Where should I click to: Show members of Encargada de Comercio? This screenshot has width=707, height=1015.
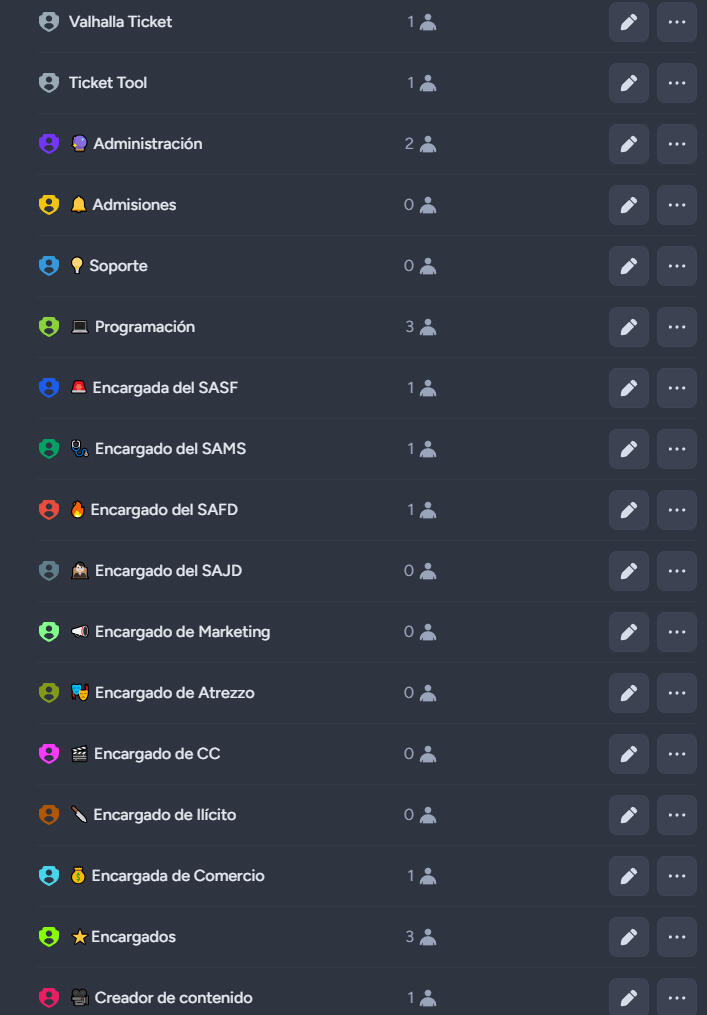click(x=420, y=876)
